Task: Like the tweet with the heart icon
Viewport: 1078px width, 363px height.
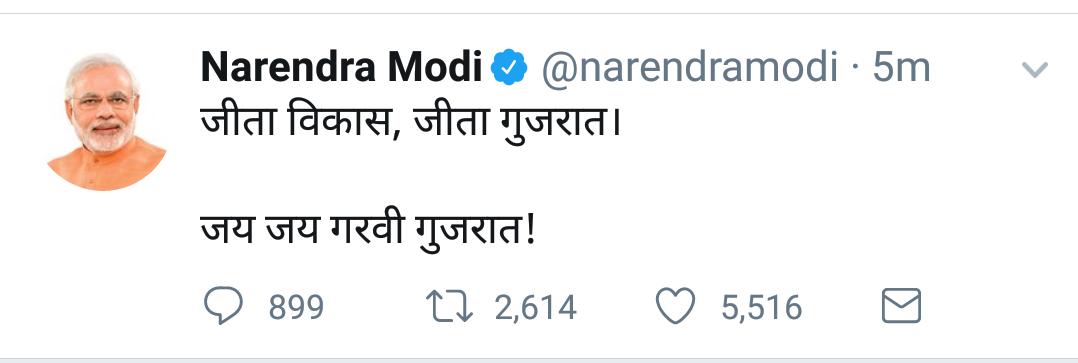Action: click(675, 307)
